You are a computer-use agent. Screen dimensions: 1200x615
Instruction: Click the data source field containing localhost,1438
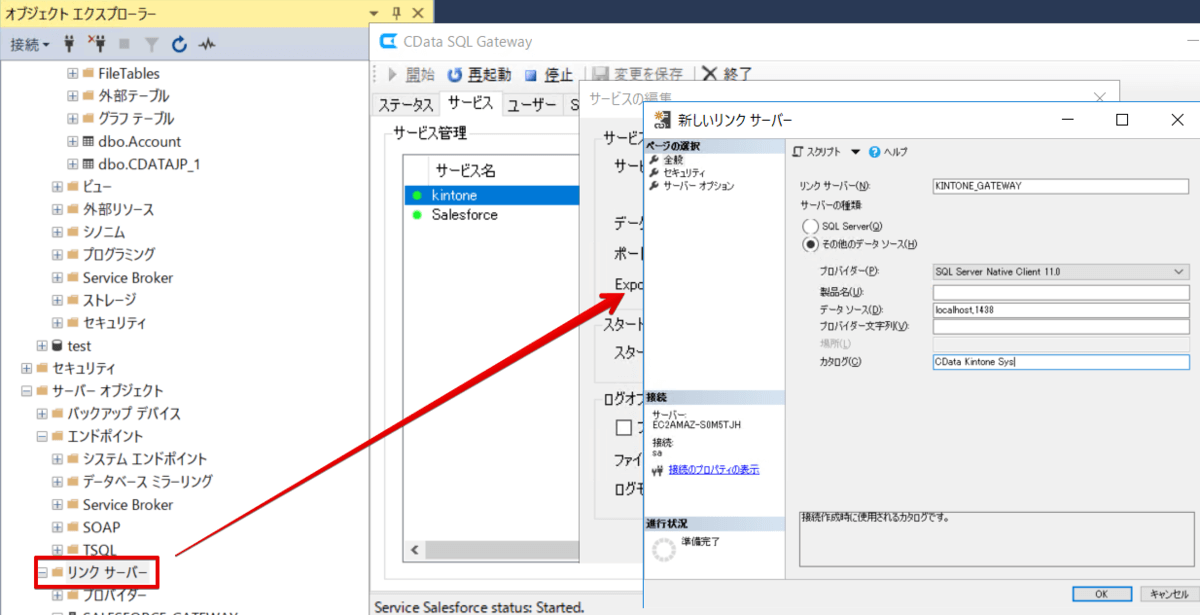[x=1060, y=310]
